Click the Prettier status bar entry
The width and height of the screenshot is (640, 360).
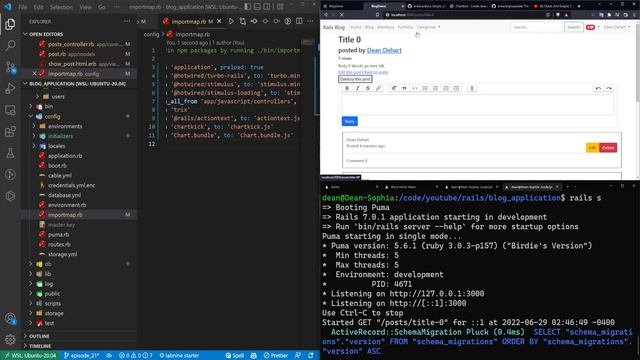(x=276, y=356)
